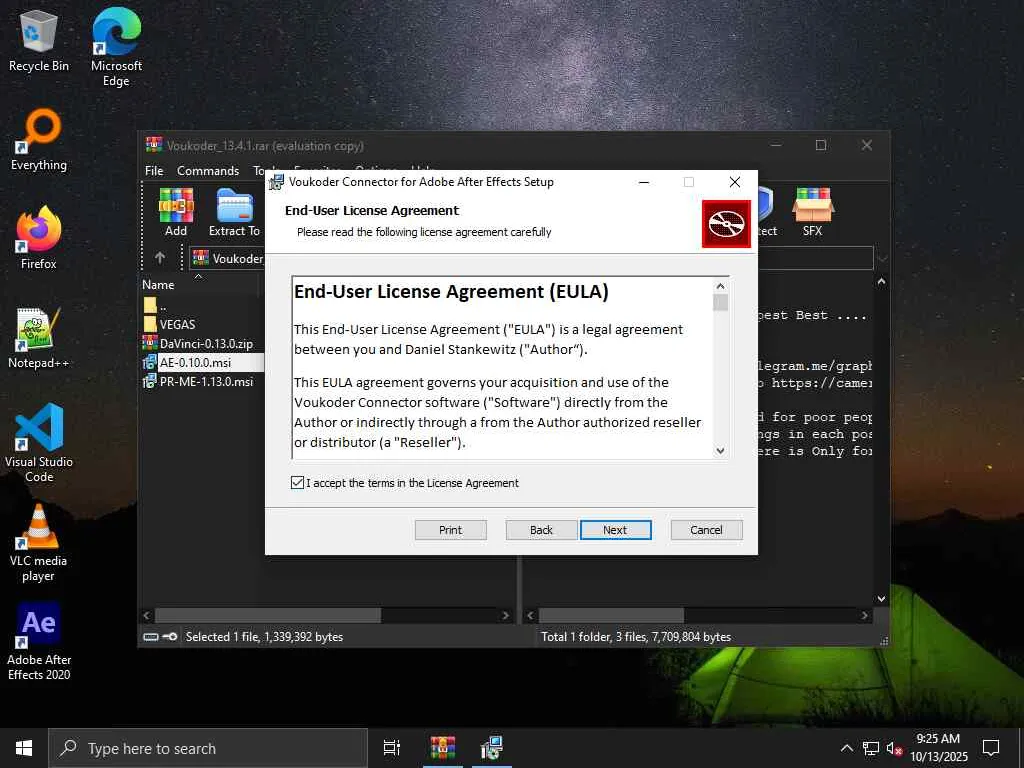Viewport: 1024px width, 768px height.
Task: Click WinRAR file list left scroll arrow
Action: tap(146, 615)
